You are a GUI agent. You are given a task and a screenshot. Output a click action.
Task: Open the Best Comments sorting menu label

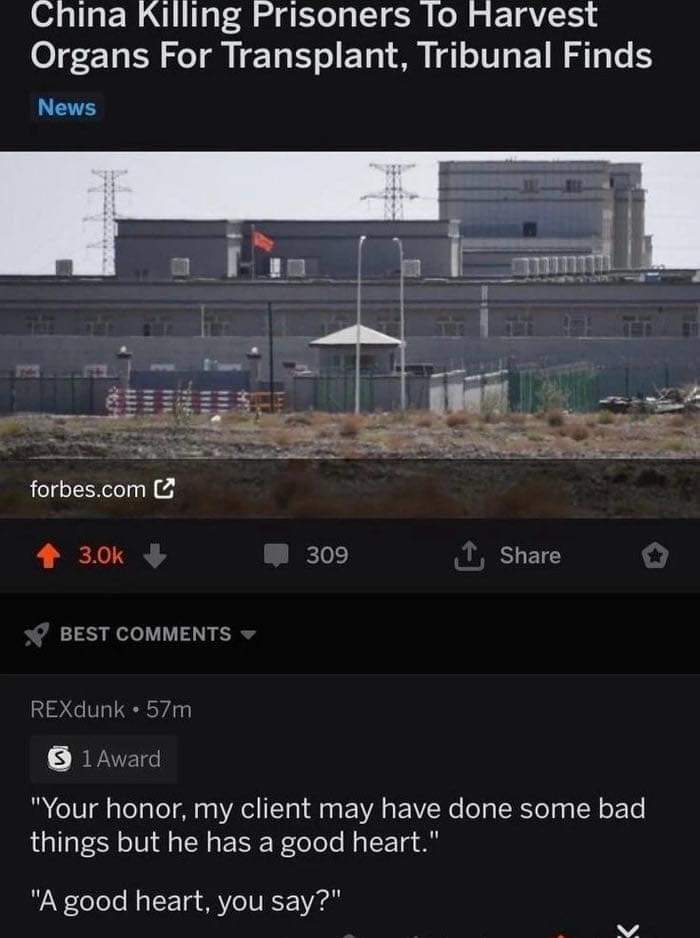[x=145, y=634]
